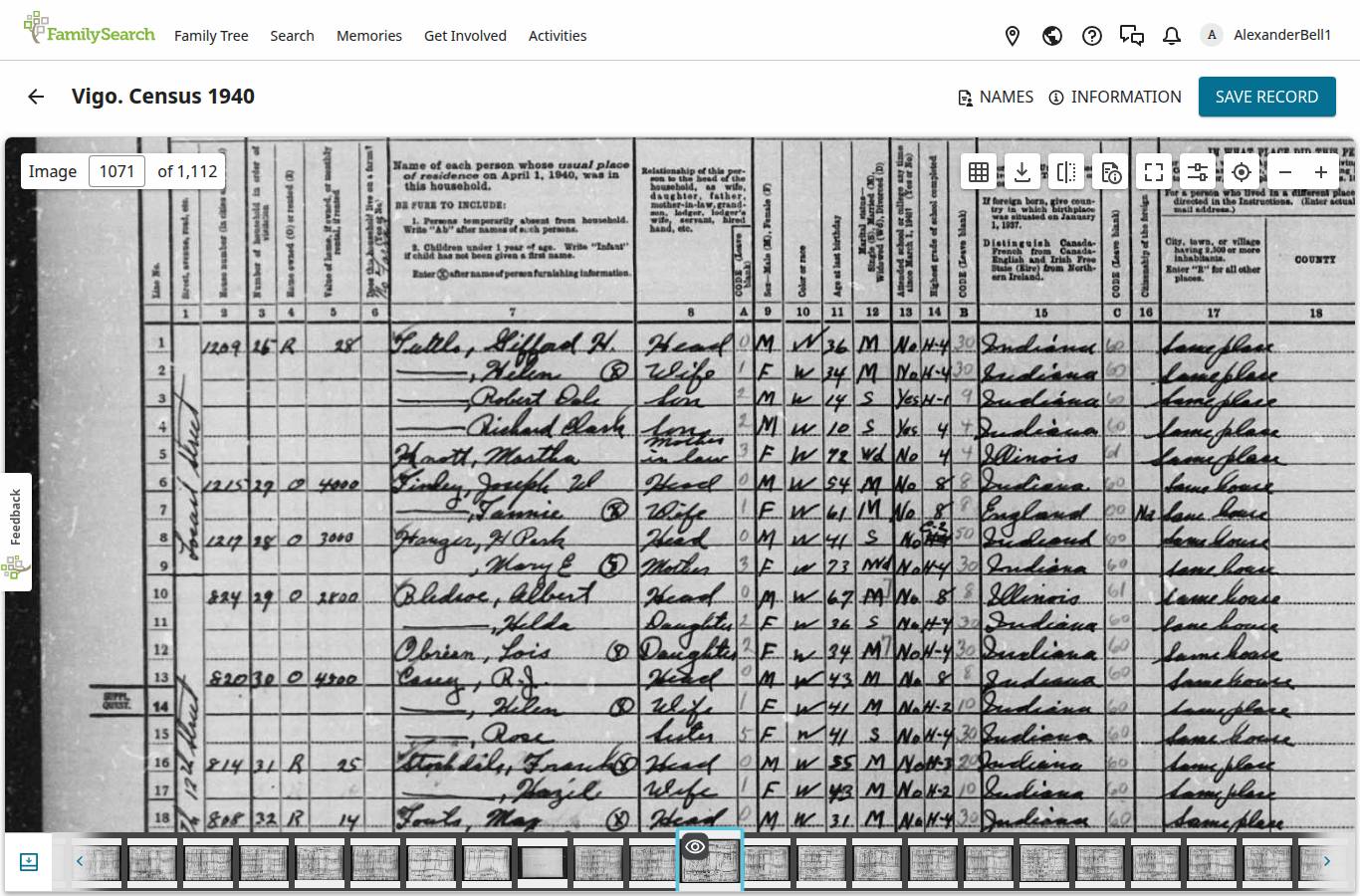Image resolution: width=1360 pixels, height=896 pixels.
Task: Open the Search menu
Action: point(292,36)
